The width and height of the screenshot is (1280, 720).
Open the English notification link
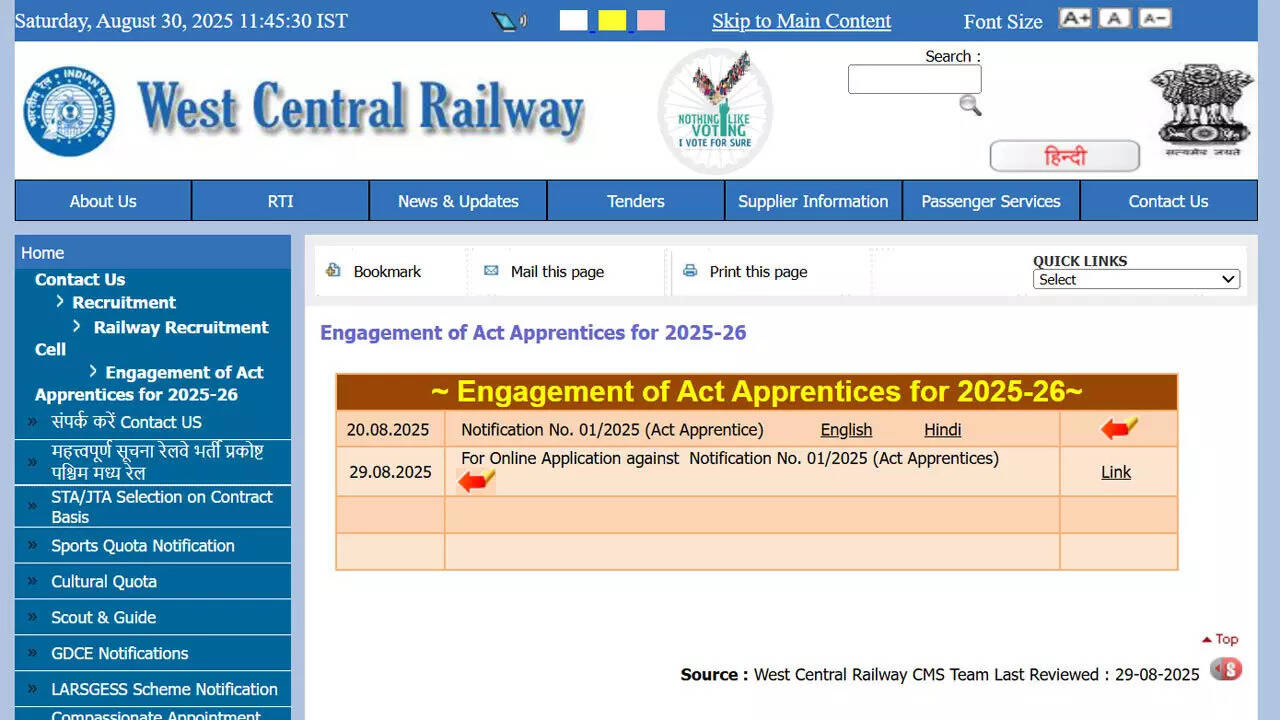point(846,430)
